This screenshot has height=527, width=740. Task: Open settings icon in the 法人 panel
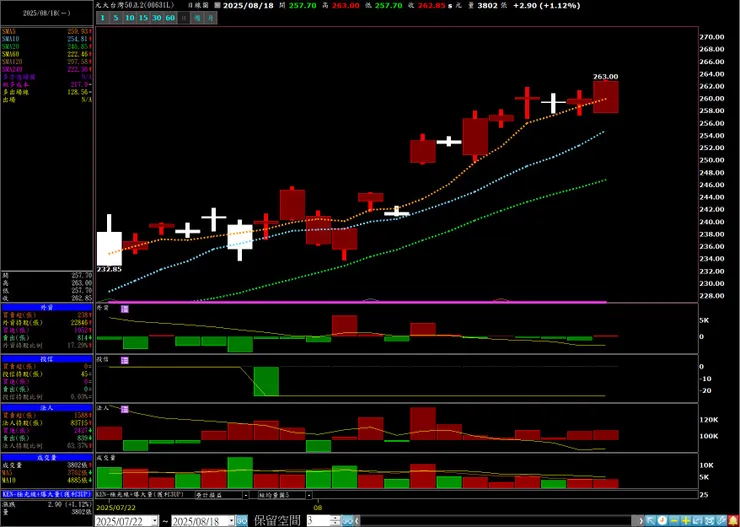click(125, 410)
